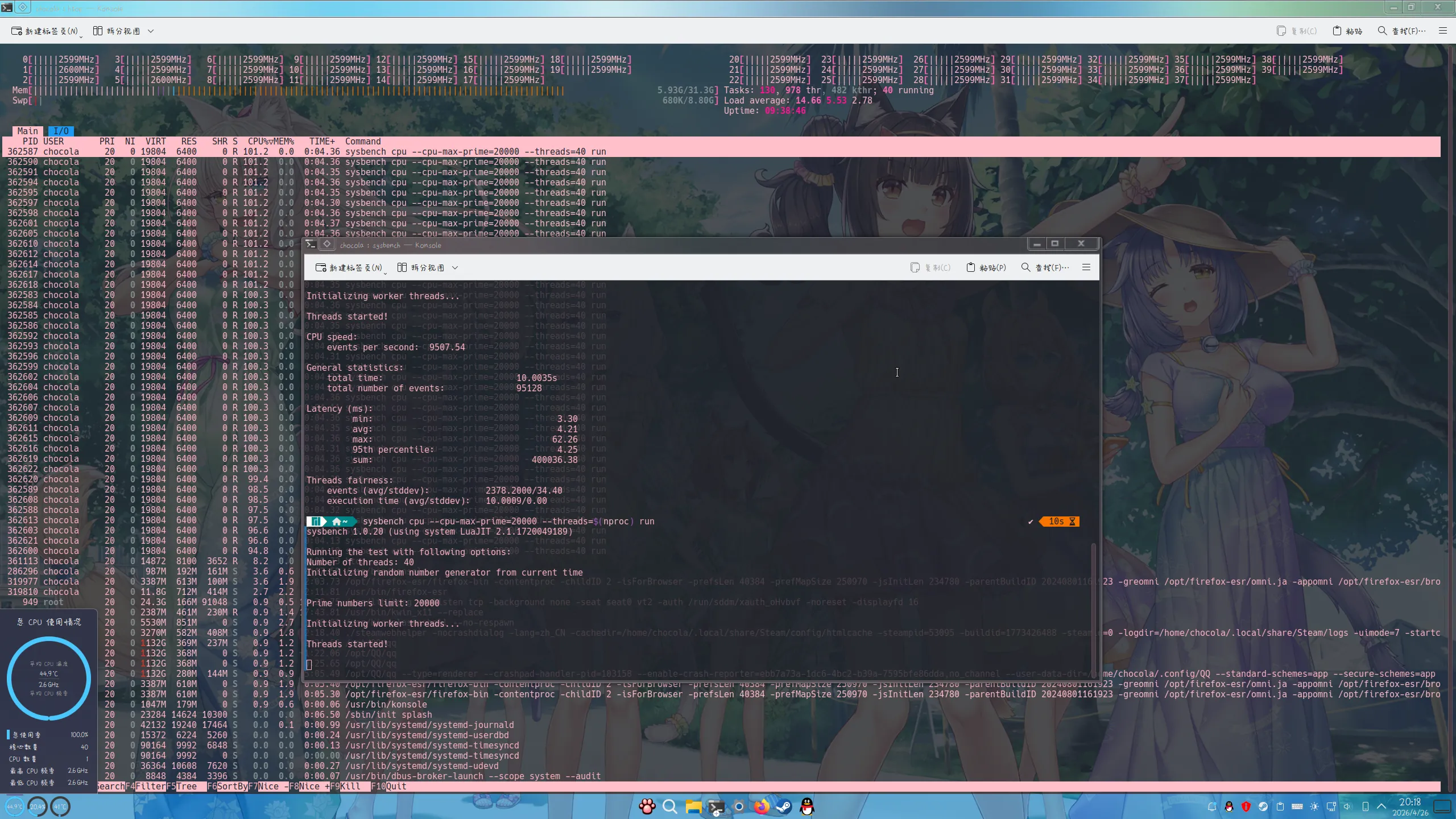This screenshot has height=819, width=1456.
Task: Open brightness sun icon in system tray
Action: (x=1314, y=806)
